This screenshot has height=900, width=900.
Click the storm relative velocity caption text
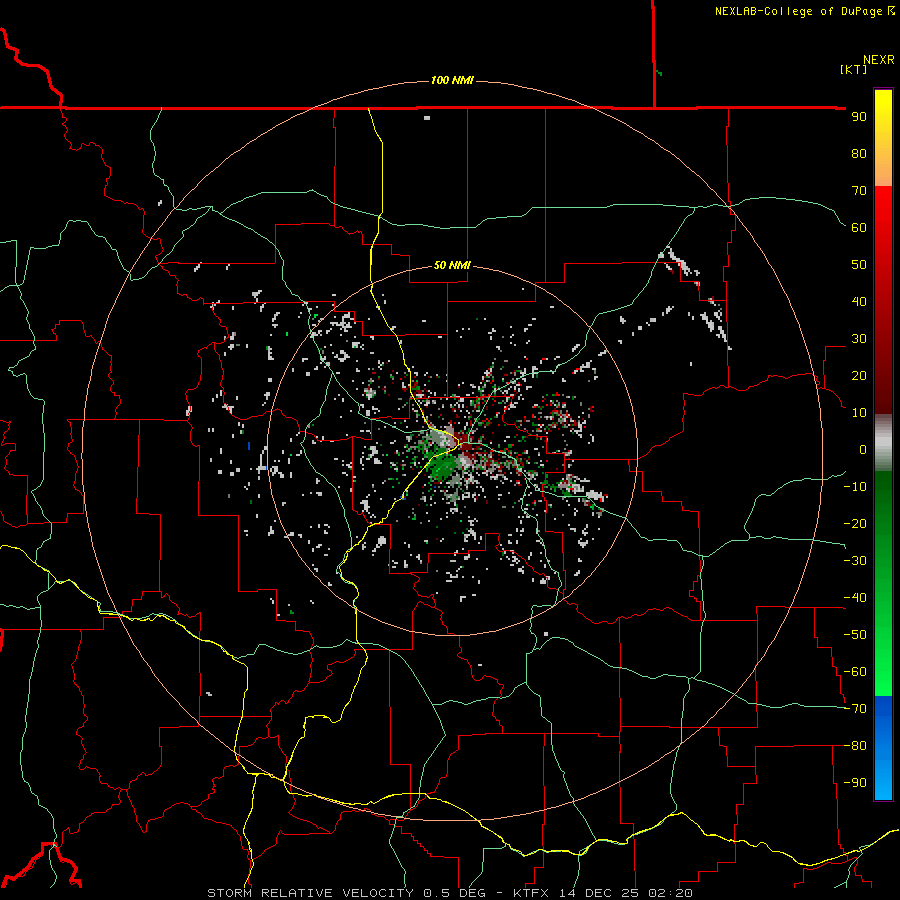(450, 893)
